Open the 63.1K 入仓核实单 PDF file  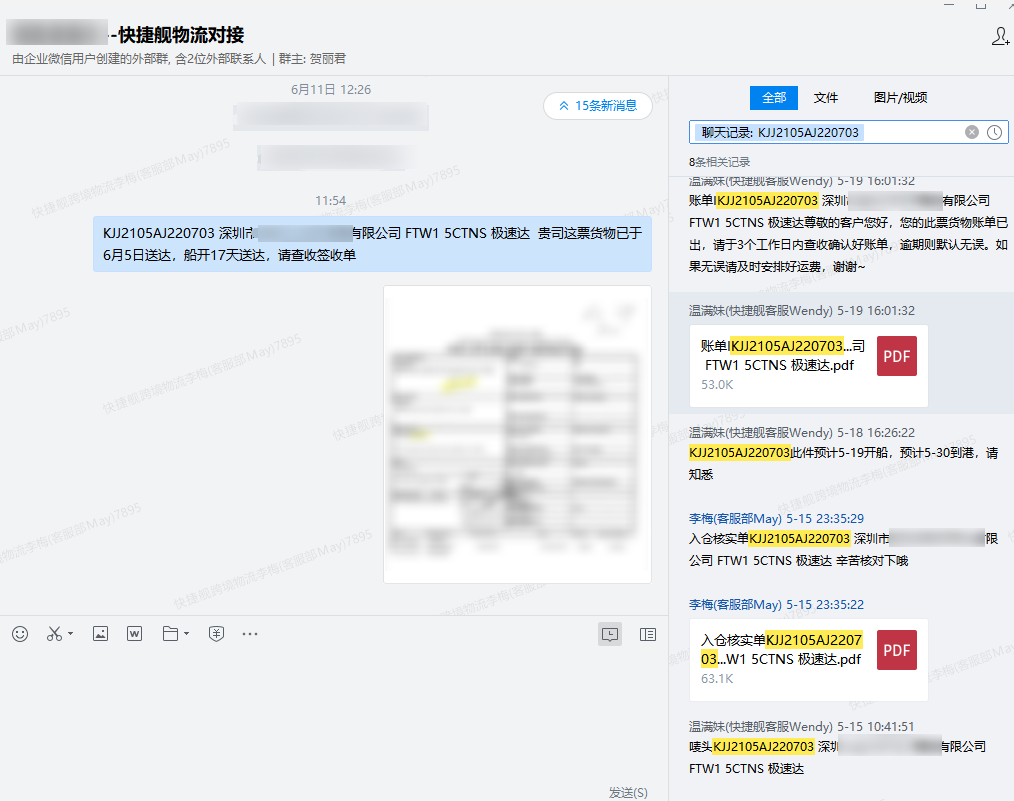808,660
